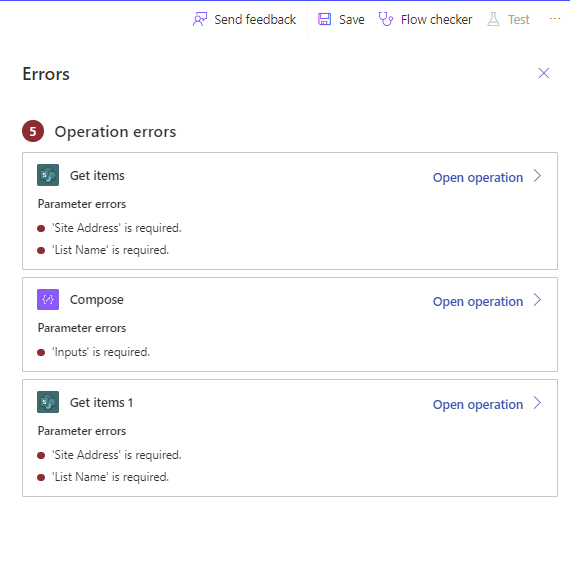Click the chevron next to Compose operation
The height and width of the screenshot is (576, 570).
pyautogui.click(x=537, y=300)
